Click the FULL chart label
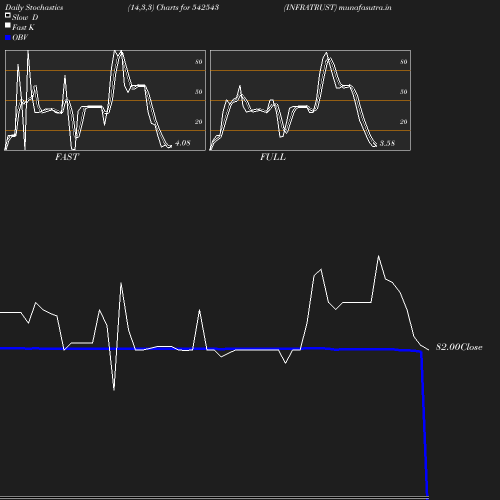Image resolution: width=500 pixels, height=500 pixels. click(x=273, y=157)
